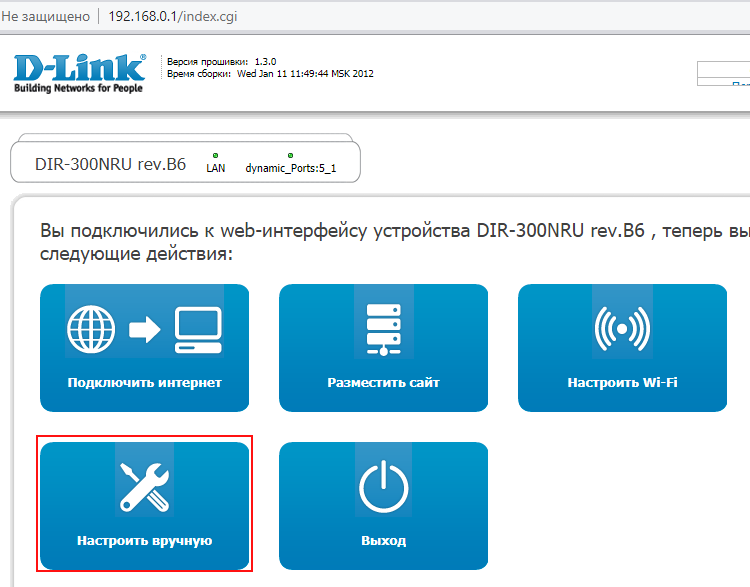Click the server rack icon
750x587 pixels.
click(x=384, y=329)
